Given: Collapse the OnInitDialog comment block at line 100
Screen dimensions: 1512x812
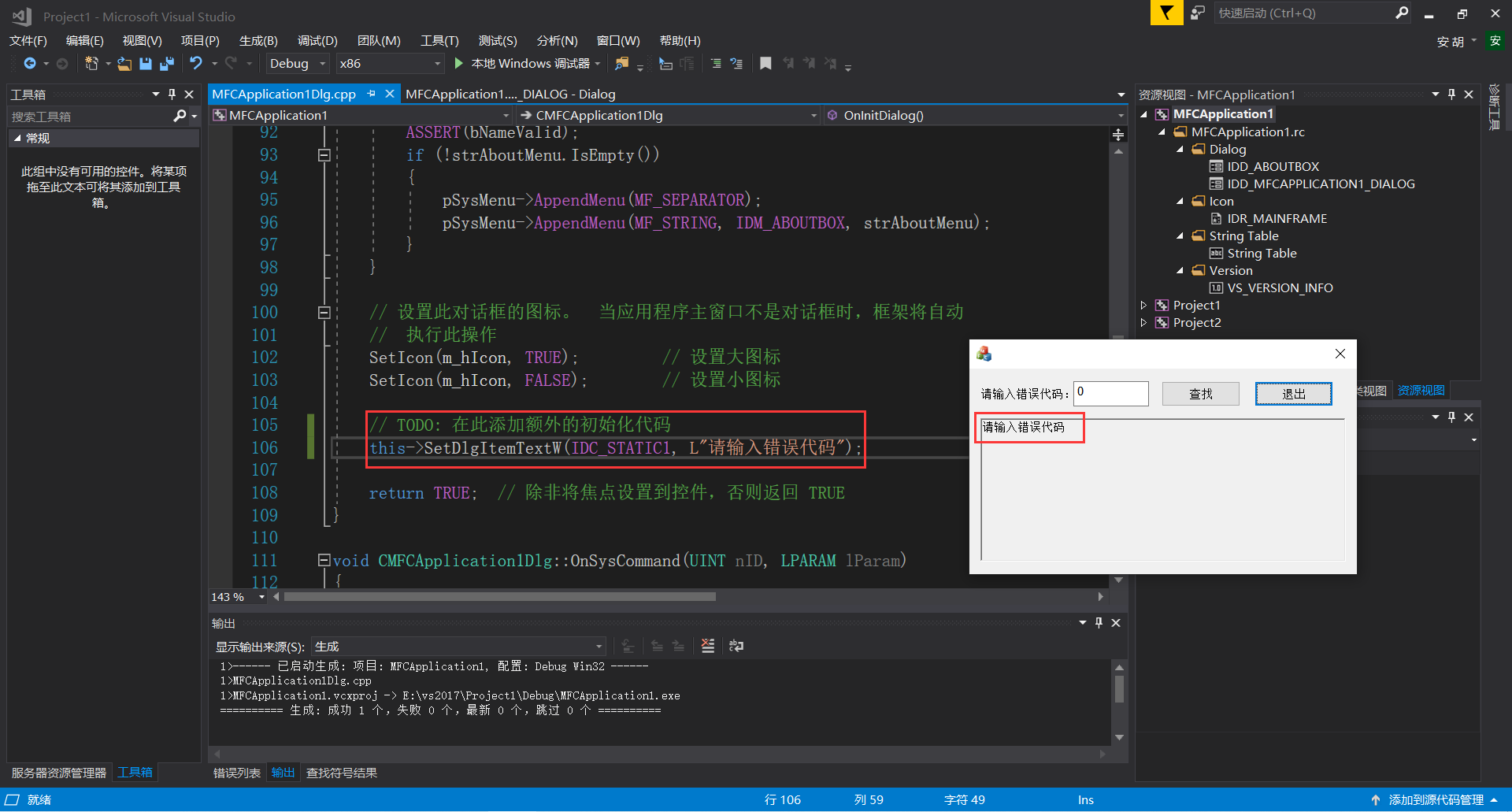Looking at the screenshot, I should tap(324, 313).
